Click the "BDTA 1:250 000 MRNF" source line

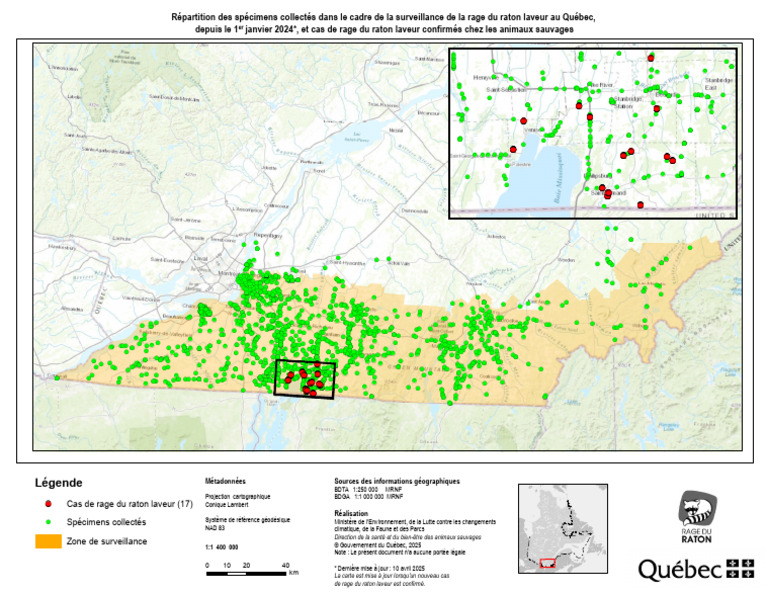(368, 489)
